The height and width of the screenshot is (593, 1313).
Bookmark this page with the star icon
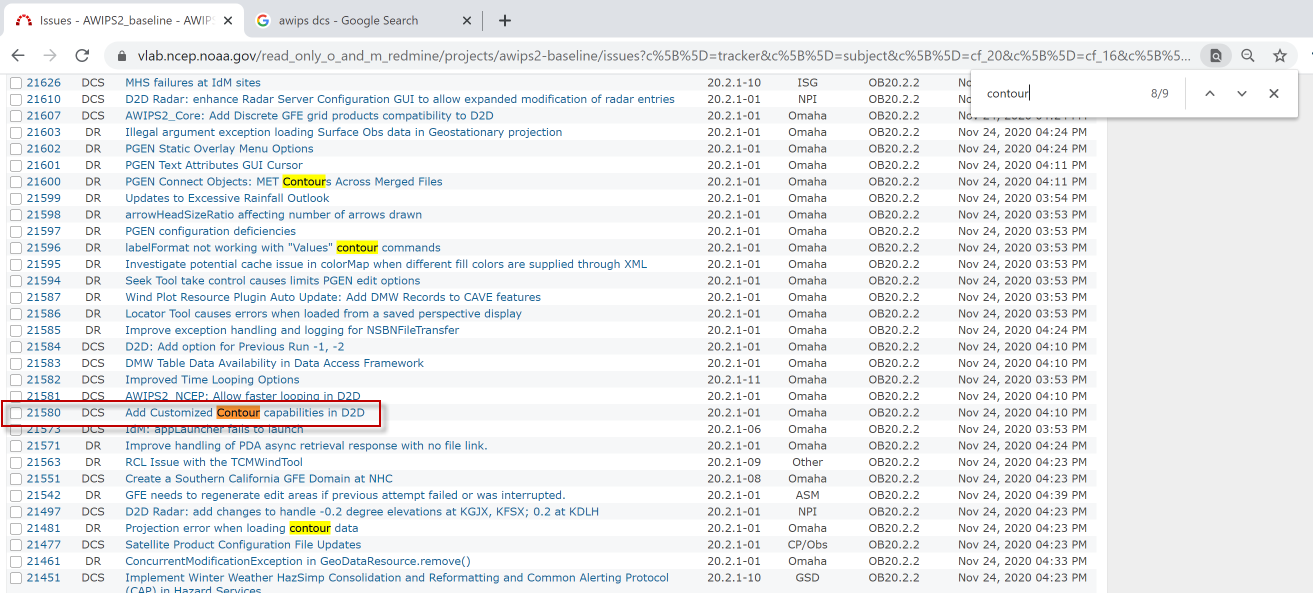1280,56
